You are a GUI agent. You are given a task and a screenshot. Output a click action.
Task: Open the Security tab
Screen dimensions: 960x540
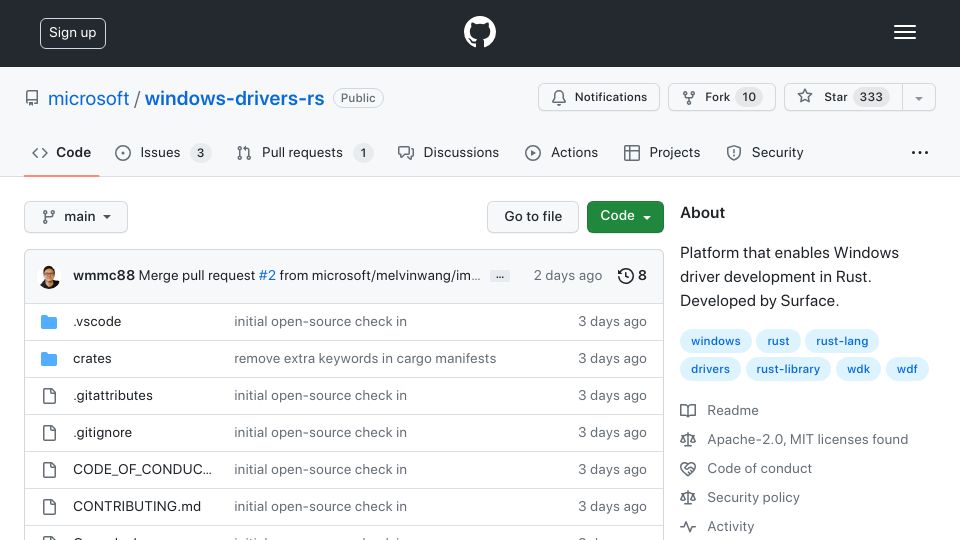765,152
